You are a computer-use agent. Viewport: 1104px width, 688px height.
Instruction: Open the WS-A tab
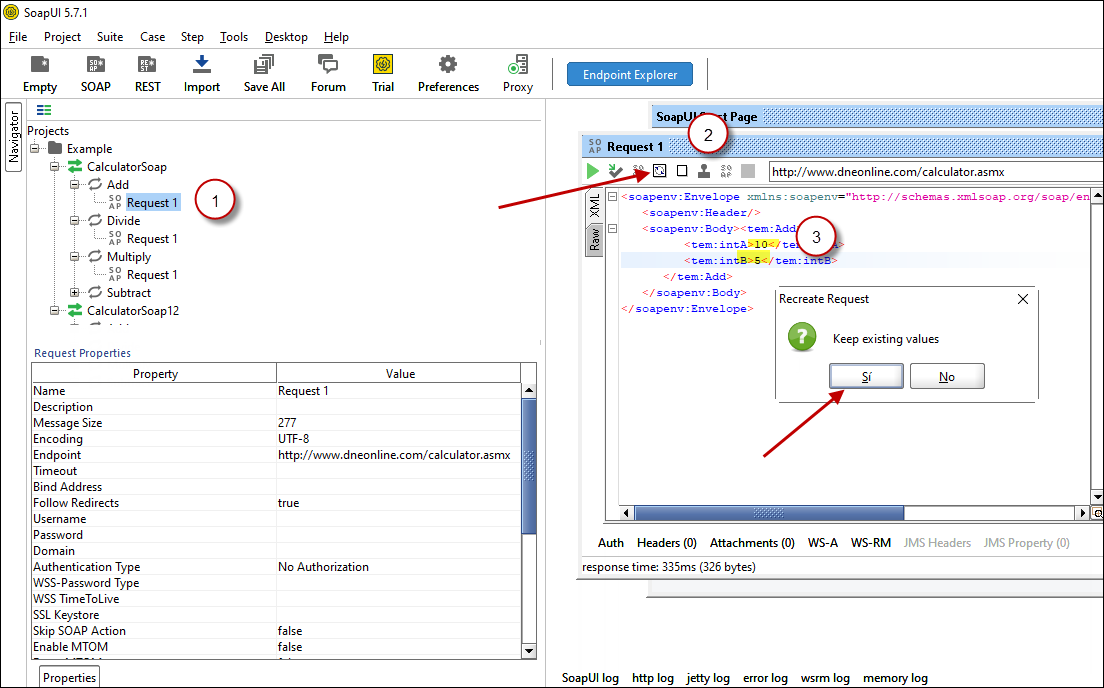click(822, 542)
